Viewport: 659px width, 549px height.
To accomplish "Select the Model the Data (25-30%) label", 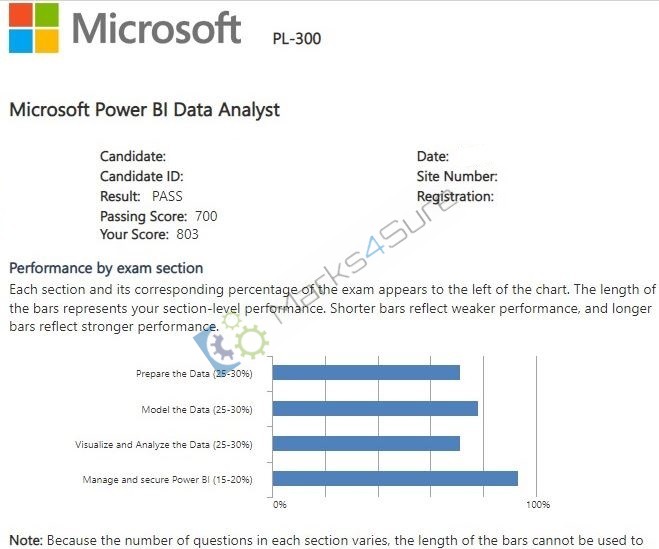I will coord(197,409).
